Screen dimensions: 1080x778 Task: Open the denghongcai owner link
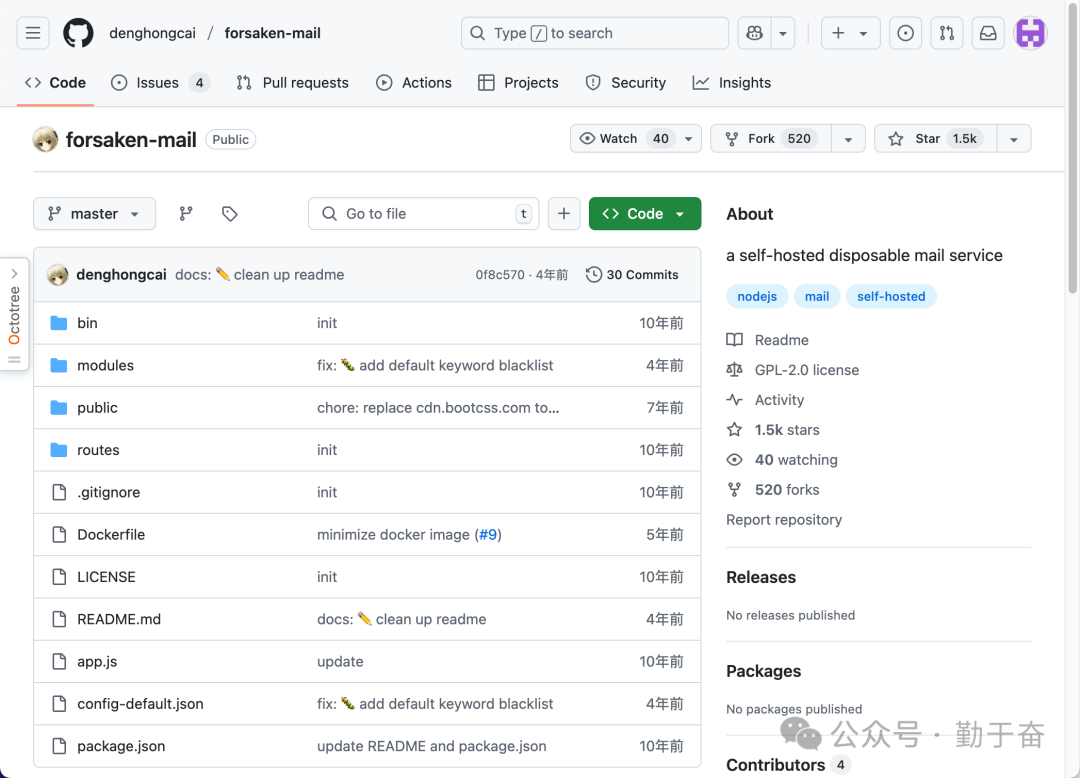152,33
